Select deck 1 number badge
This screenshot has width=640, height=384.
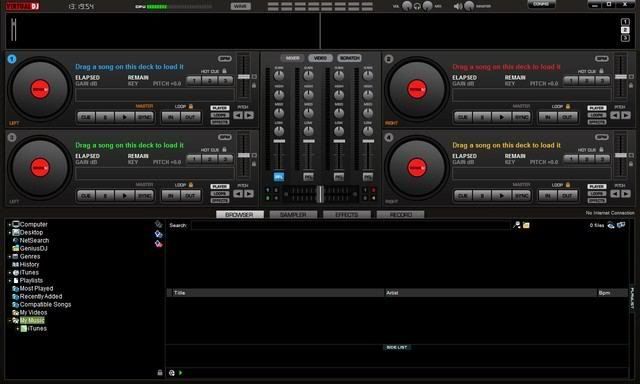point(12,59)
